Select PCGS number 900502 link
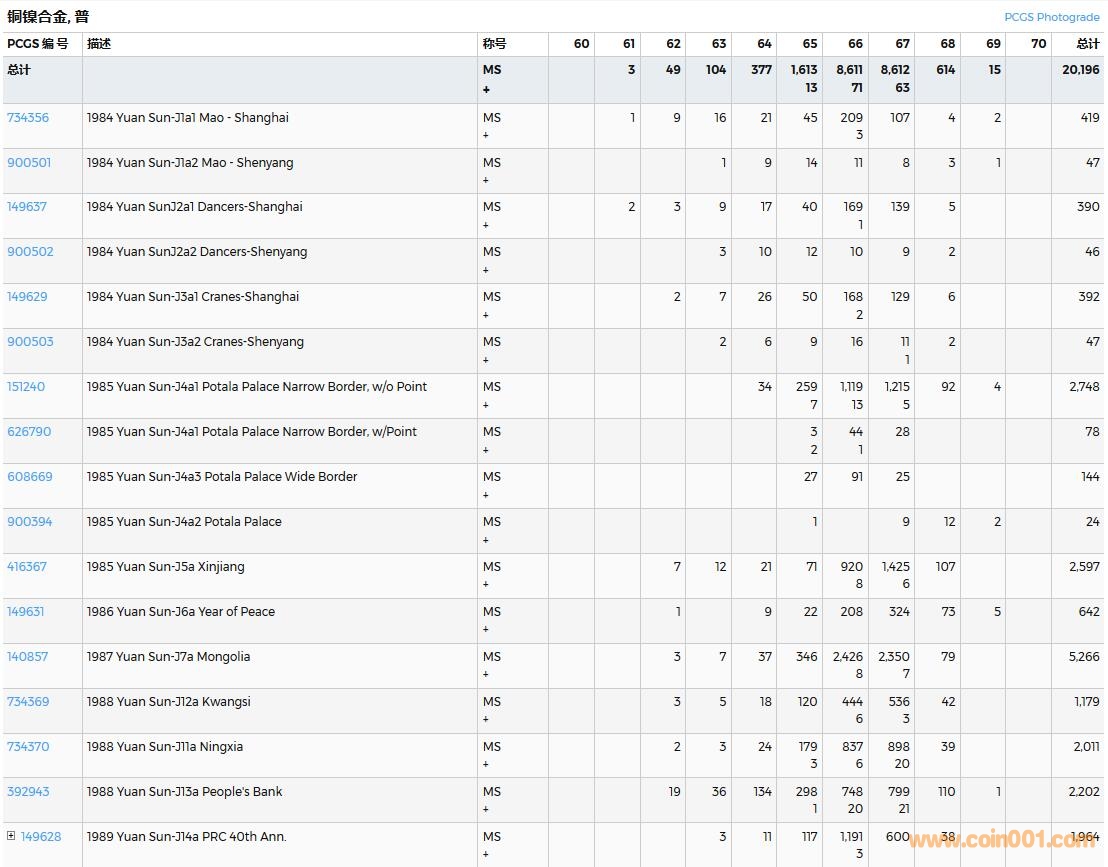 30,252
